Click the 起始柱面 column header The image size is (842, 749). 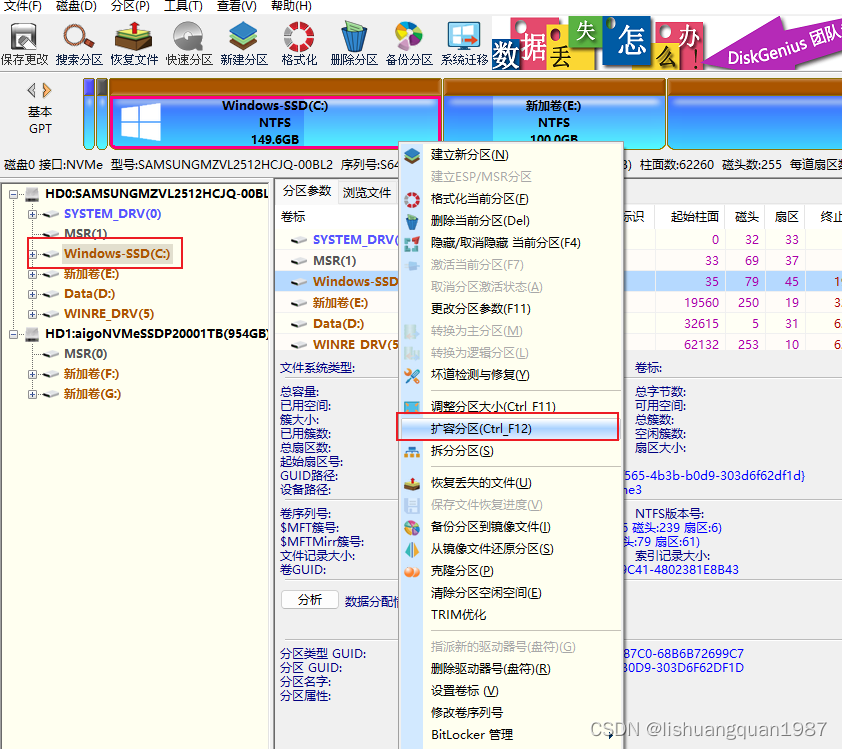click(x=694, y=217)
